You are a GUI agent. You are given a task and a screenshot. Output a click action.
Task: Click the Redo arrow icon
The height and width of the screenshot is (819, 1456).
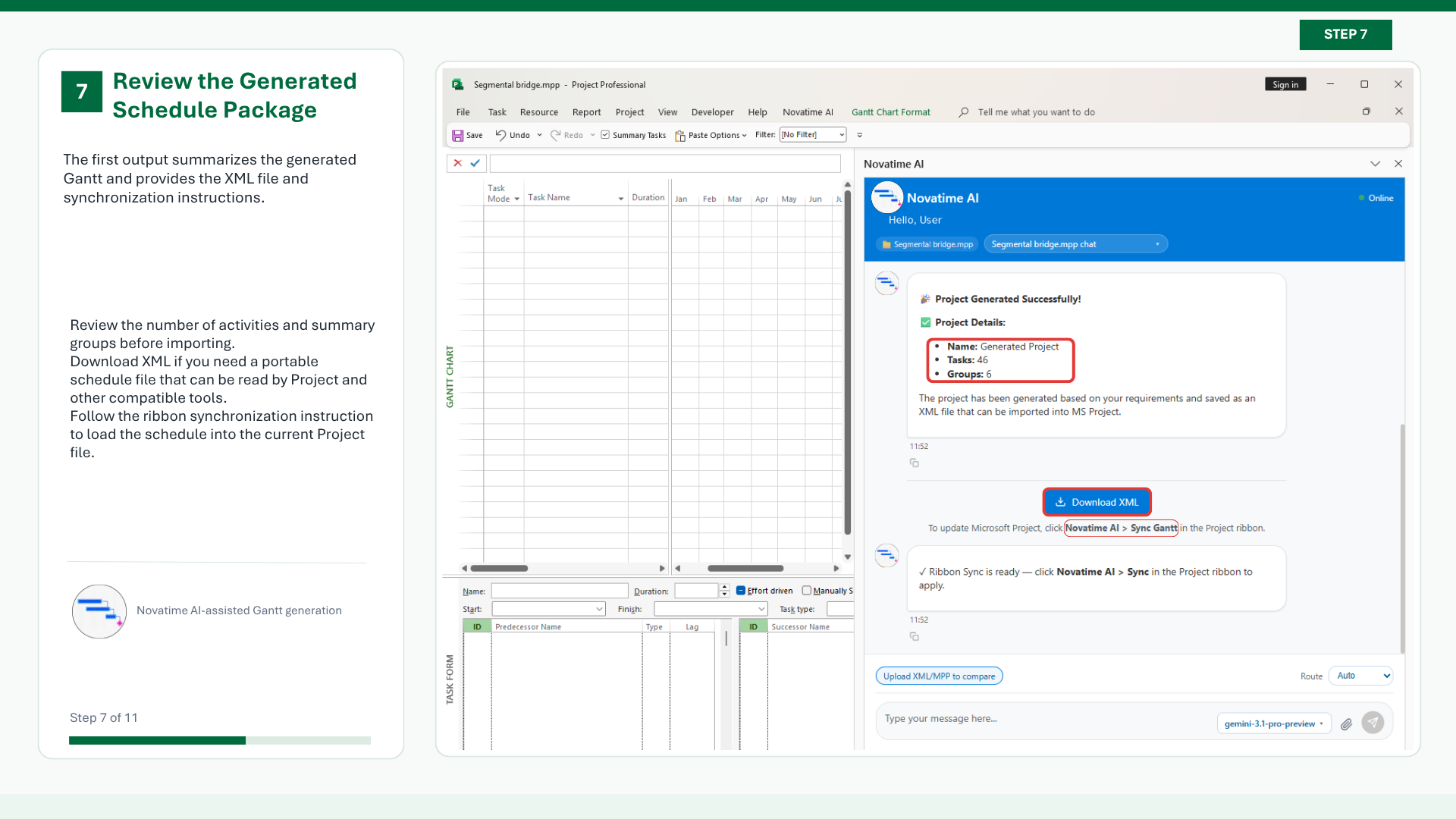click(555, 135)
